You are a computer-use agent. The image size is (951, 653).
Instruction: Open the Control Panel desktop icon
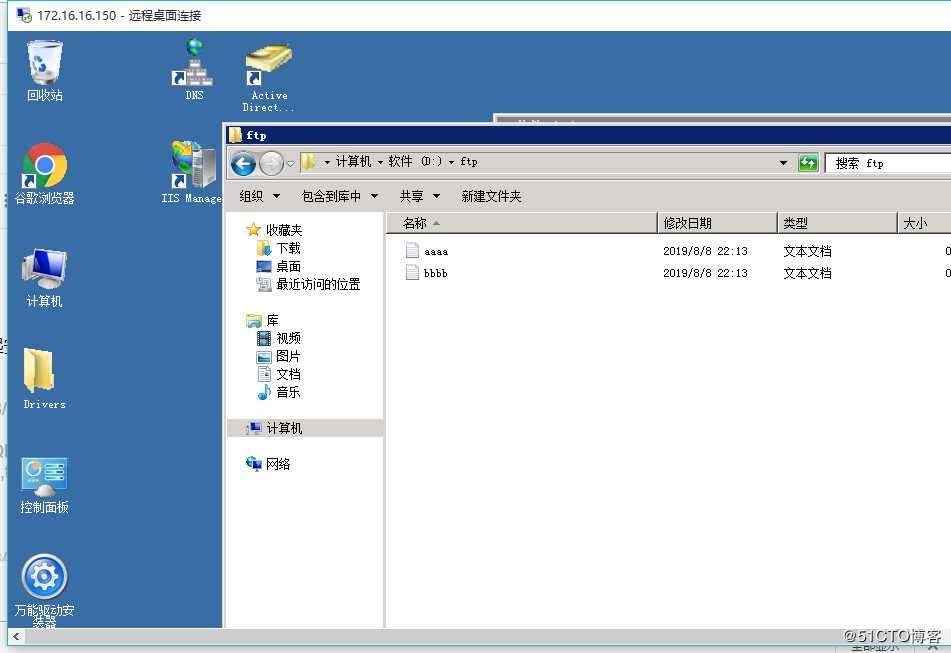point(44,486)
